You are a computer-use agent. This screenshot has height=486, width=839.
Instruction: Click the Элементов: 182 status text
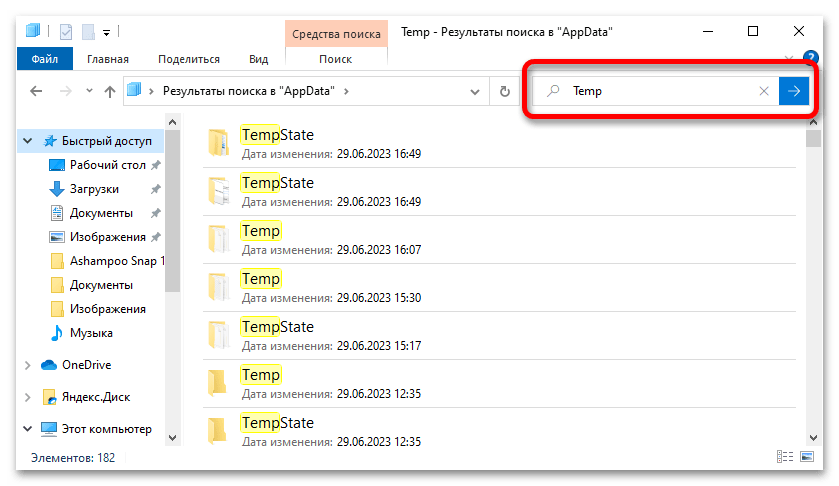73,458
